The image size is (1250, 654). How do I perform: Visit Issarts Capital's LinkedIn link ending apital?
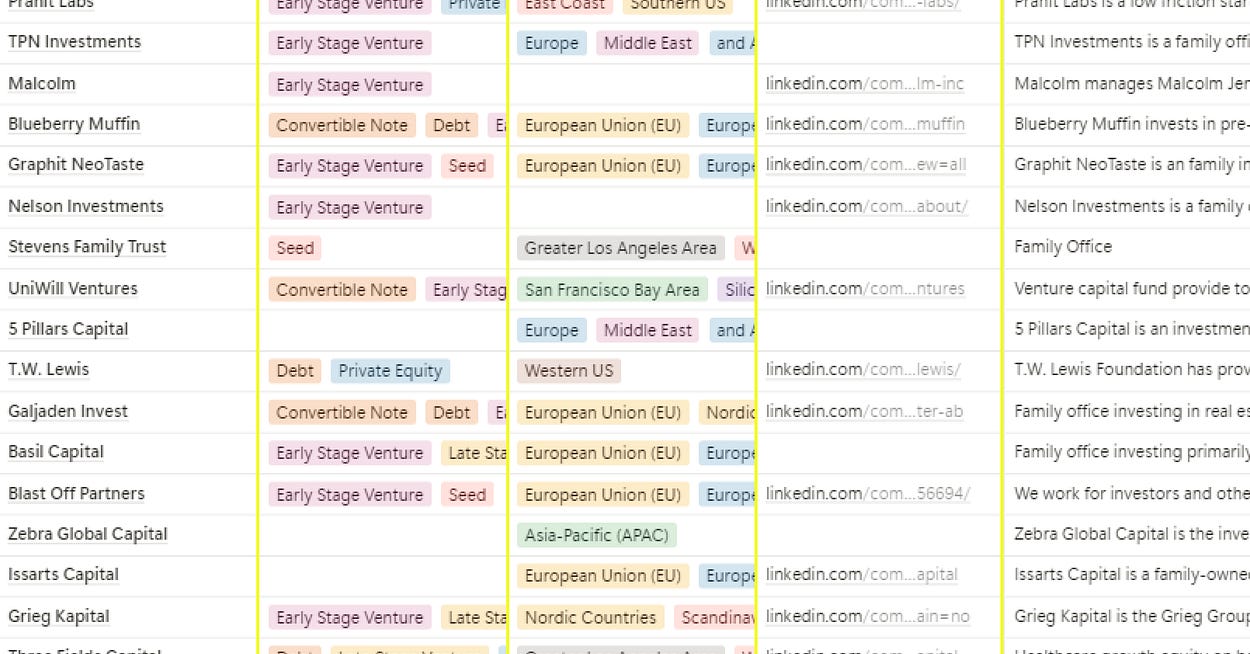(x=862, y=575)
